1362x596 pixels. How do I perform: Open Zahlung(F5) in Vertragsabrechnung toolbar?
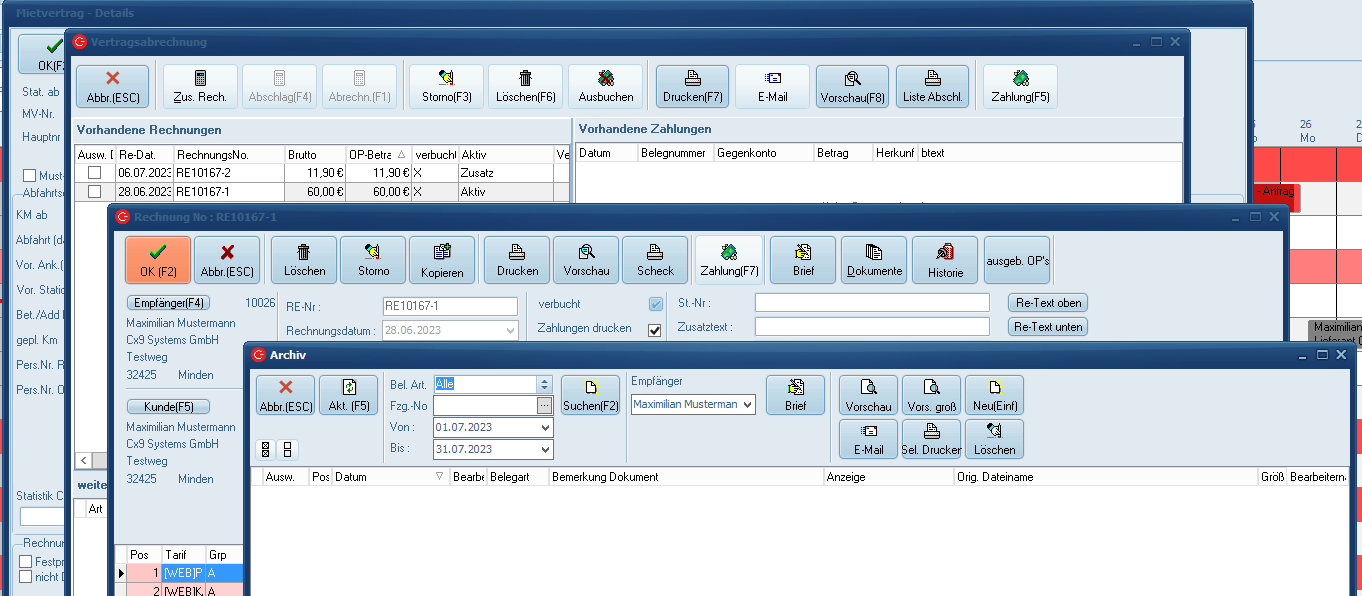pyautogui.click(x=1020, y=86)
